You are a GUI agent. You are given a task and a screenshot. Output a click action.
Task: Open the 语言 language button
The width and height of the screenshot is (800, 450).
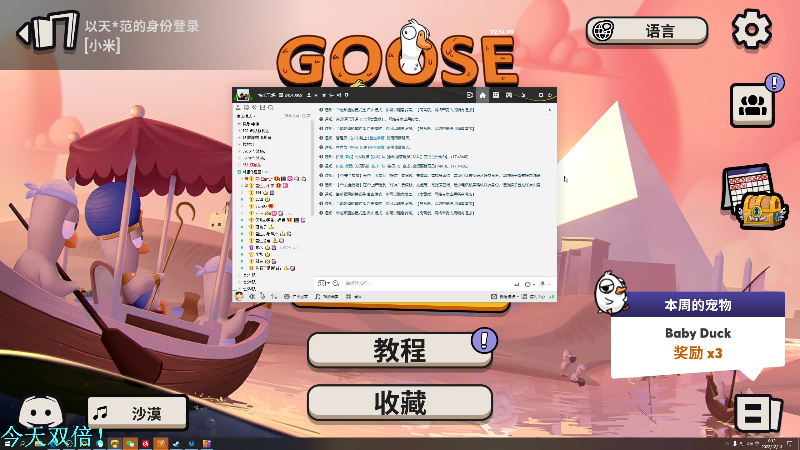tap(647, 31)
